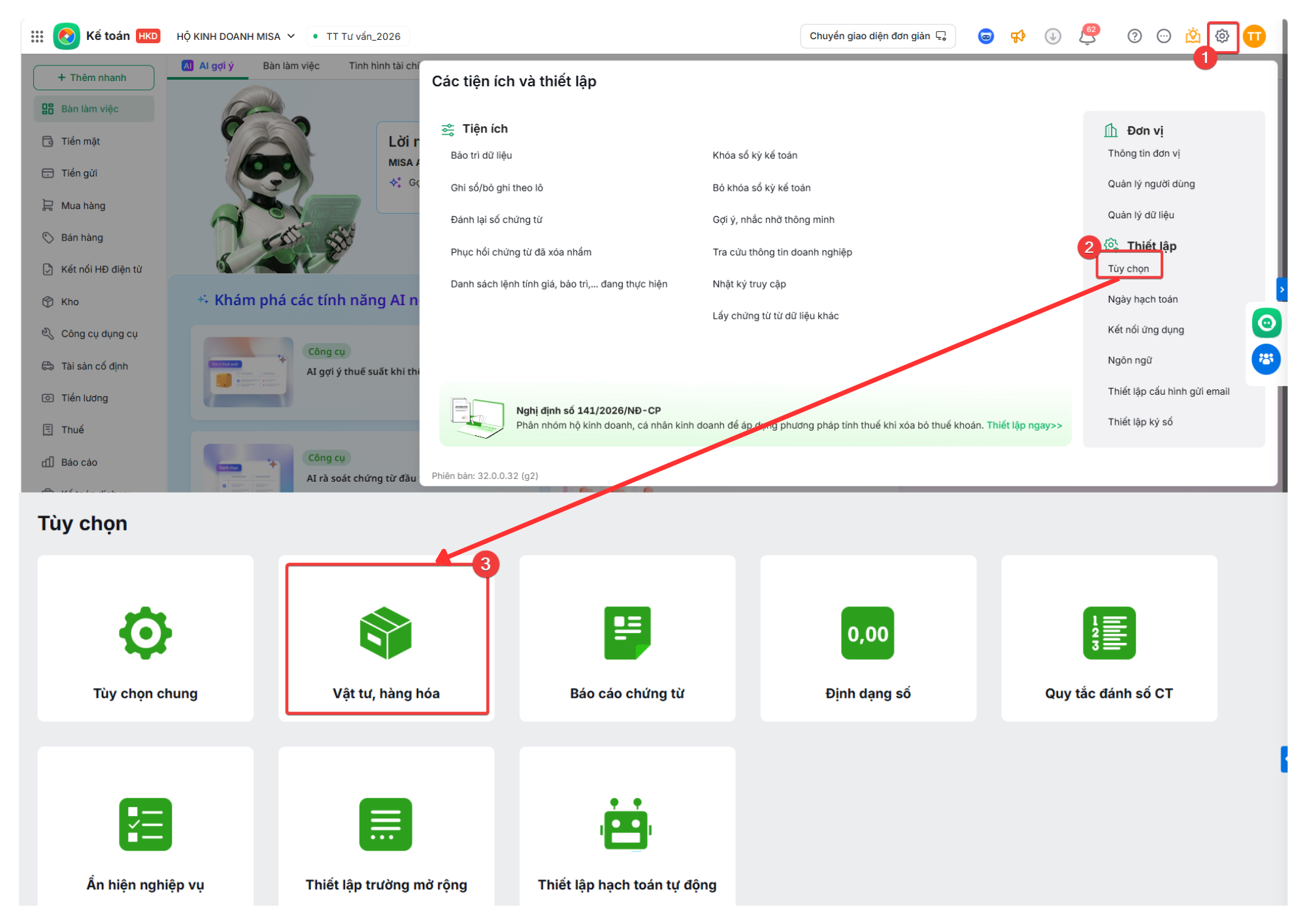Expand the blue side panel arrow
The image size is (1307, 924).
[x=1282, y=289]
